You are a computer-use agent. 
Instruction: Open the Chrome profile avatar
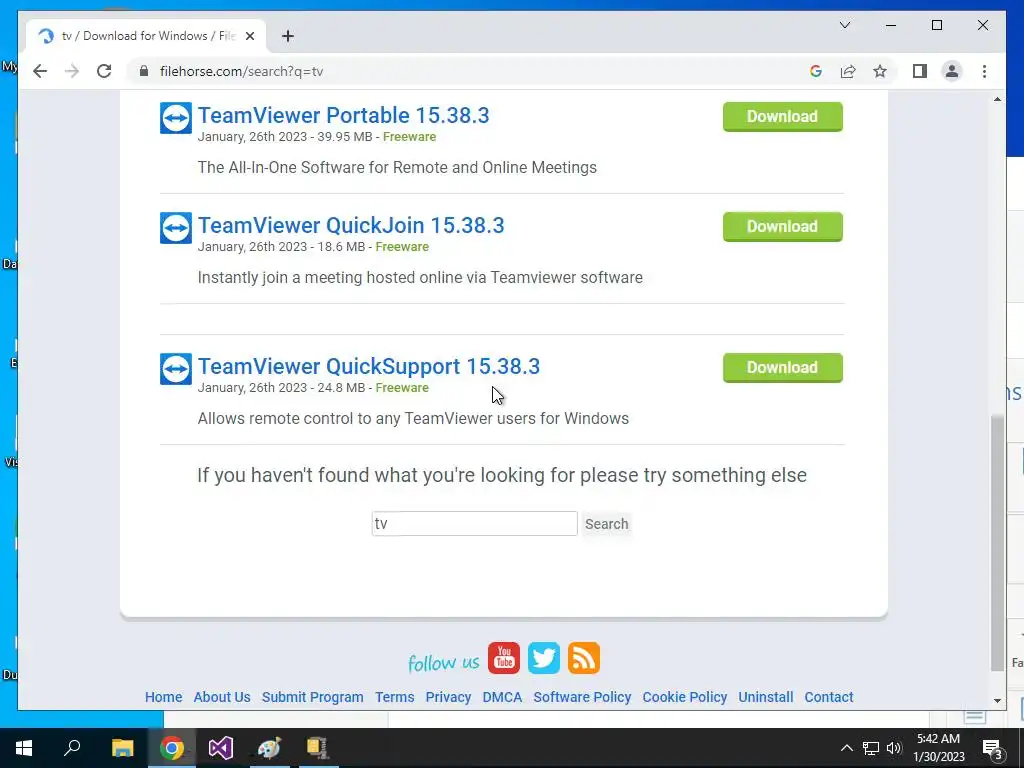[952, 71]
